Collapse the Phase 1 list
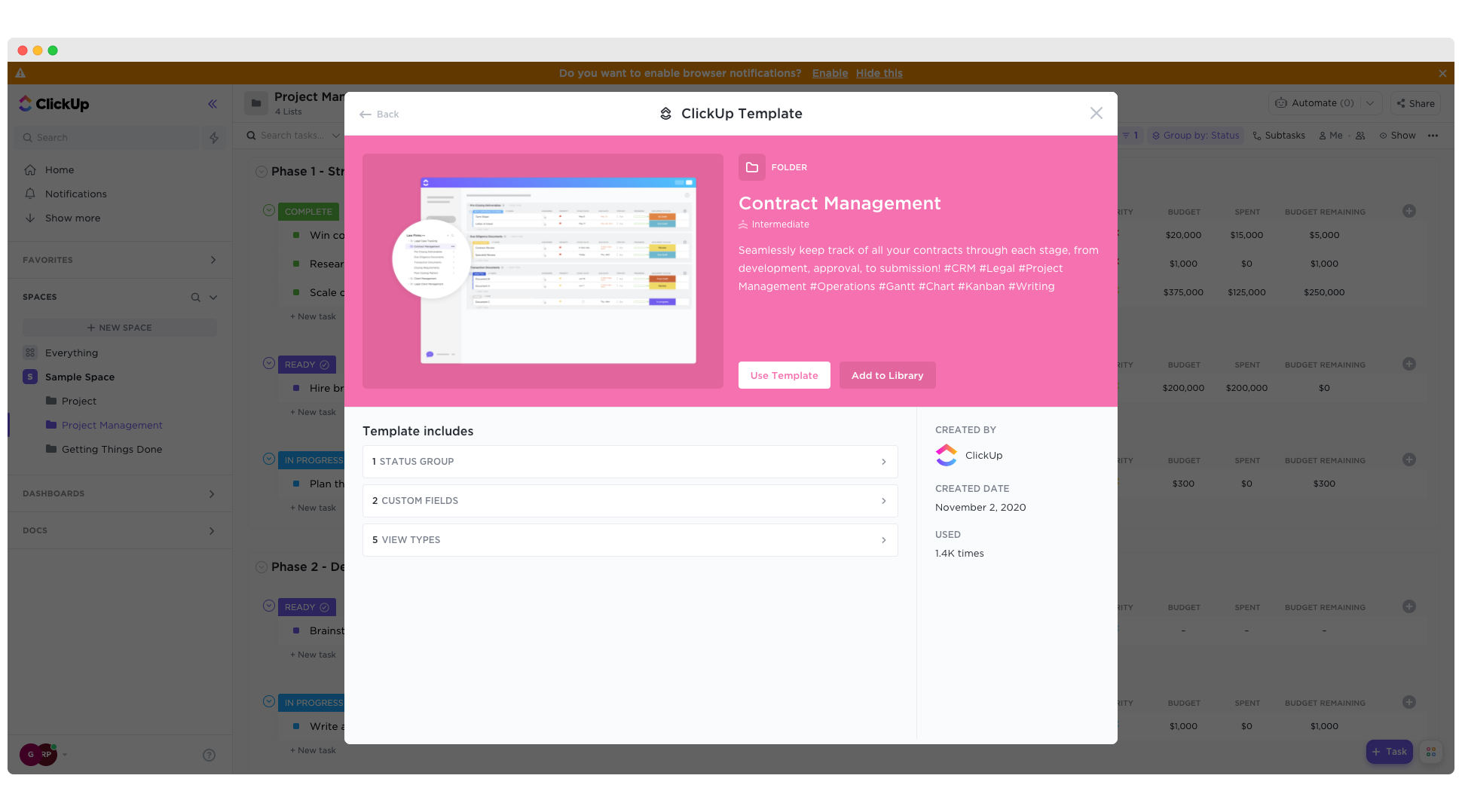This screenshot has width=1462, height=812. (x=261, y=172)
